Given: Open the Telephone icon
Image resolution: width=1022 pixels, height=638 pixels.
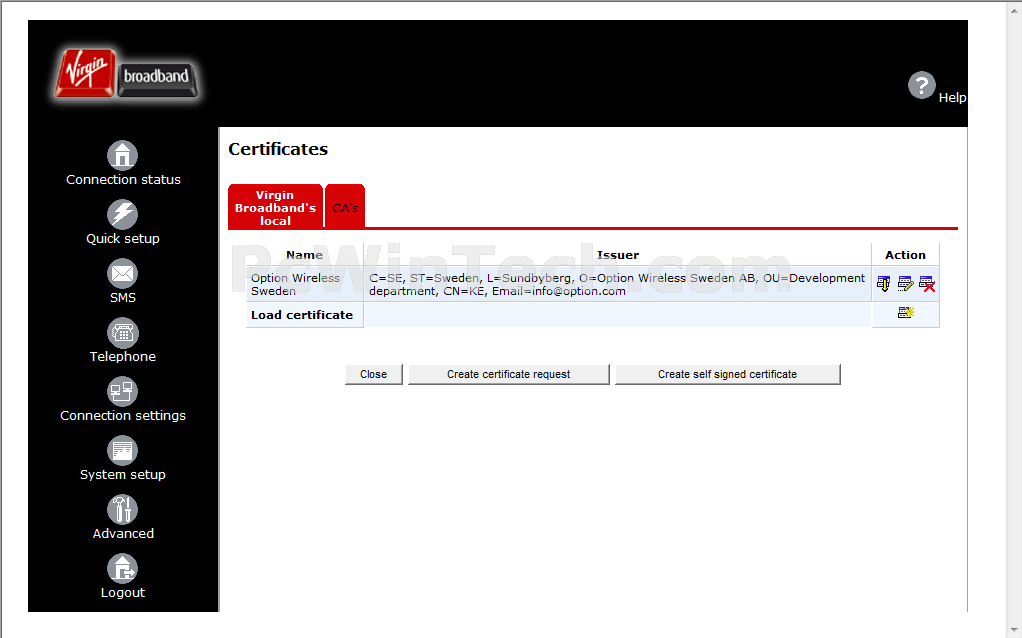Looking at the screenshot, I should (123, 332).
